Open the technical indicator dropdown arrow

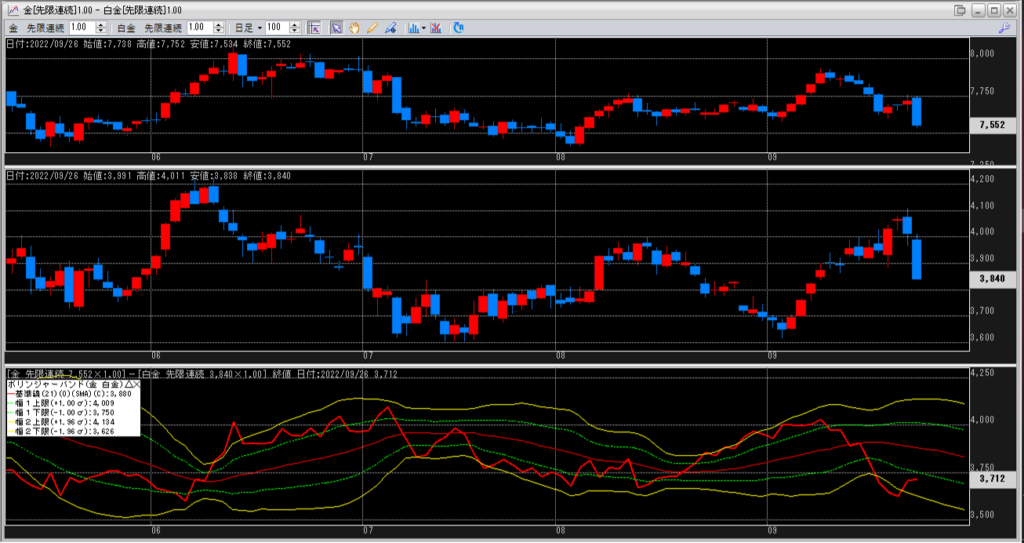424,28
